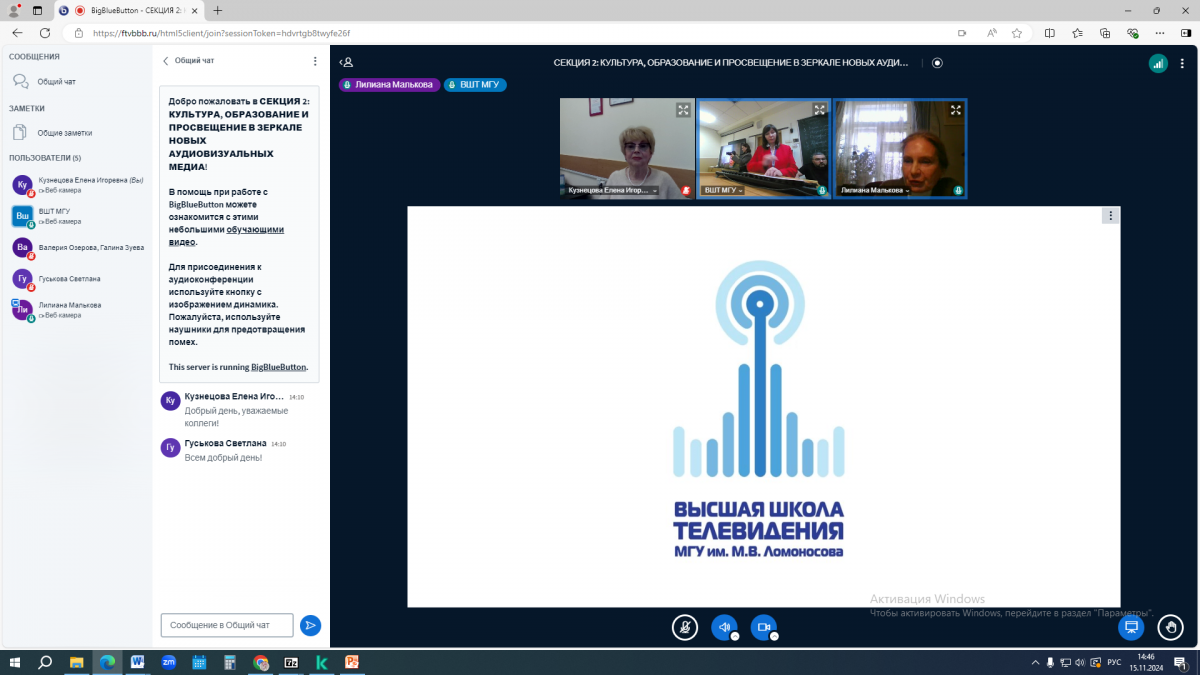This screenshot has height=675, width=1200.
Task: Show the connection status indicator
Action: click(x=1158, y=62)
